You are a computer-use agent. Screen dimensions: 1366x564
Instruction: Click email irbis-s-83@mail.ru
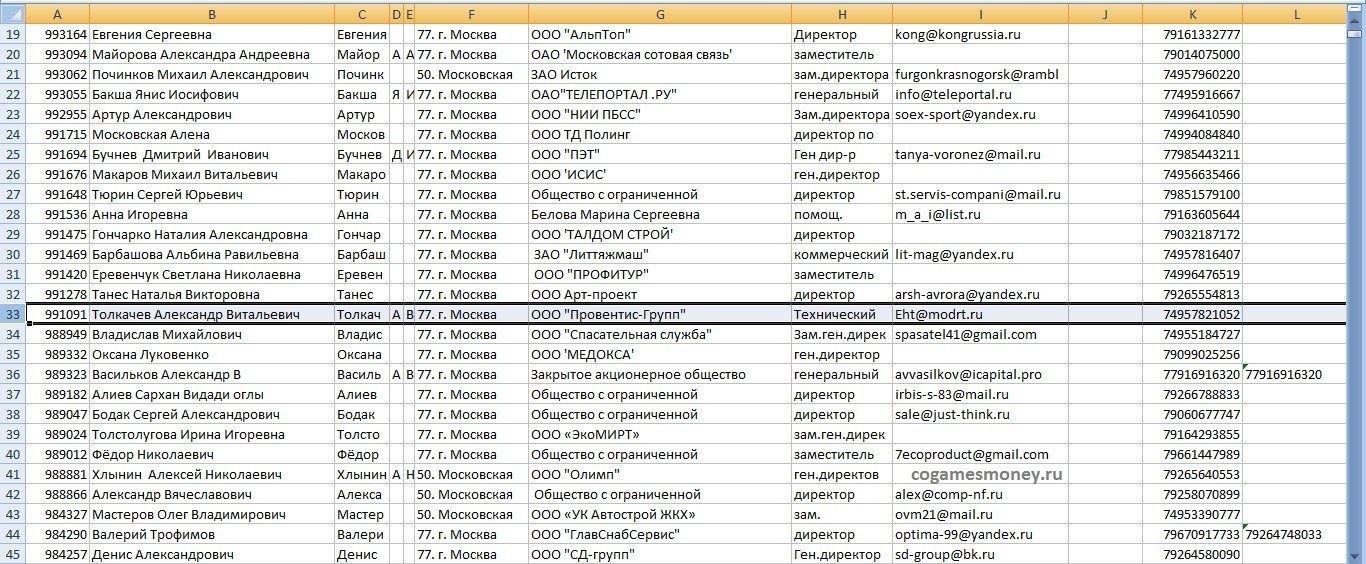pyautogui.click(x=951, y=394)
